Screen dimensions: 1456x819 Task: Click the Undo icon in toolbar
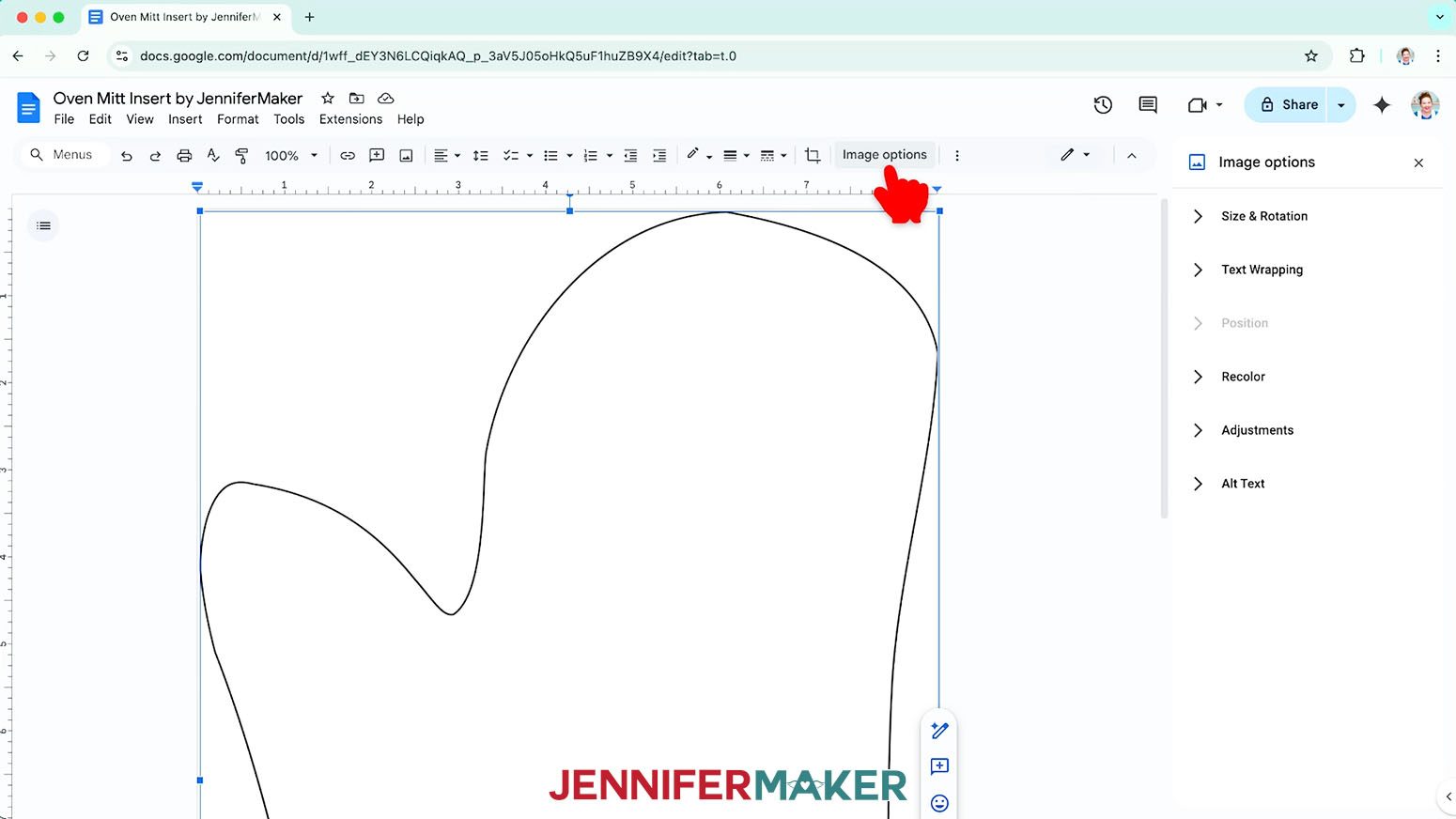[127, 156]
